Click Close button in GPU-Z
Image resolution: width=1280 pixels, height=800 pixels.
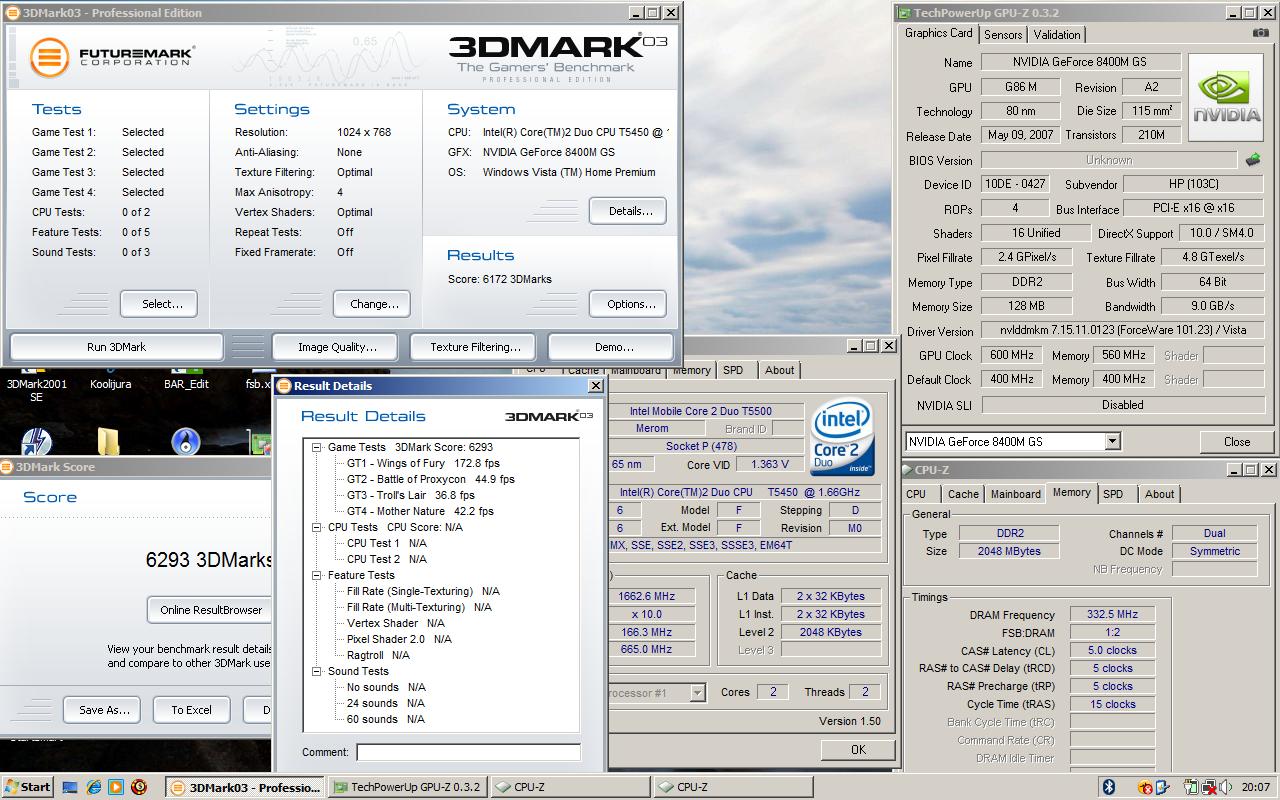(x=1236, y=442)
